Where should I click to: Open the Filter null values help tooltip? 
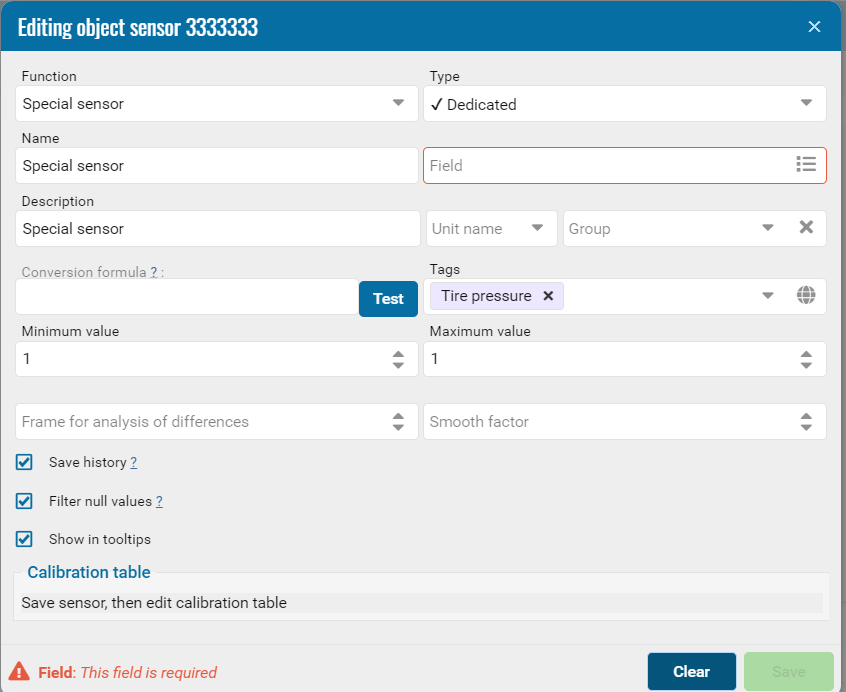point(159,501)
